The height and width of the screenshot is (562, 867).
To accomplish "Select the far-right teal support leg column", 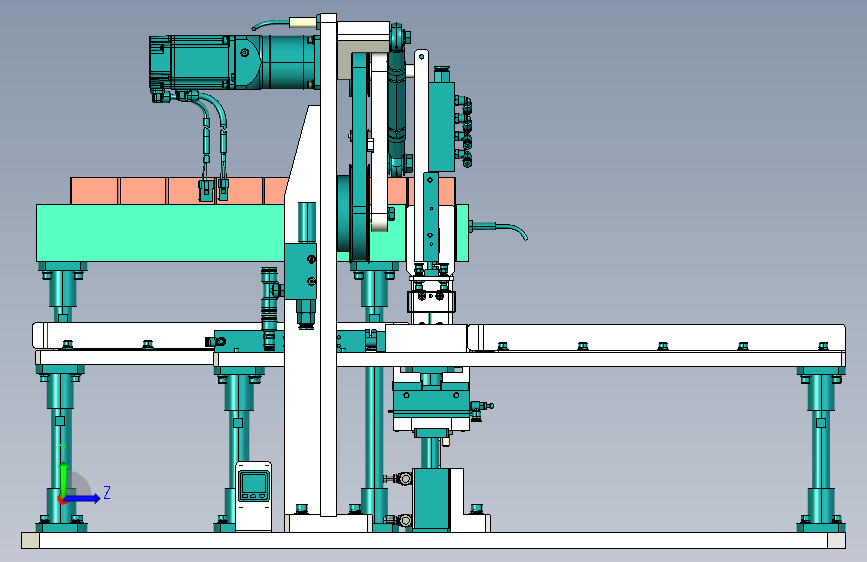I will coord(821,449).
